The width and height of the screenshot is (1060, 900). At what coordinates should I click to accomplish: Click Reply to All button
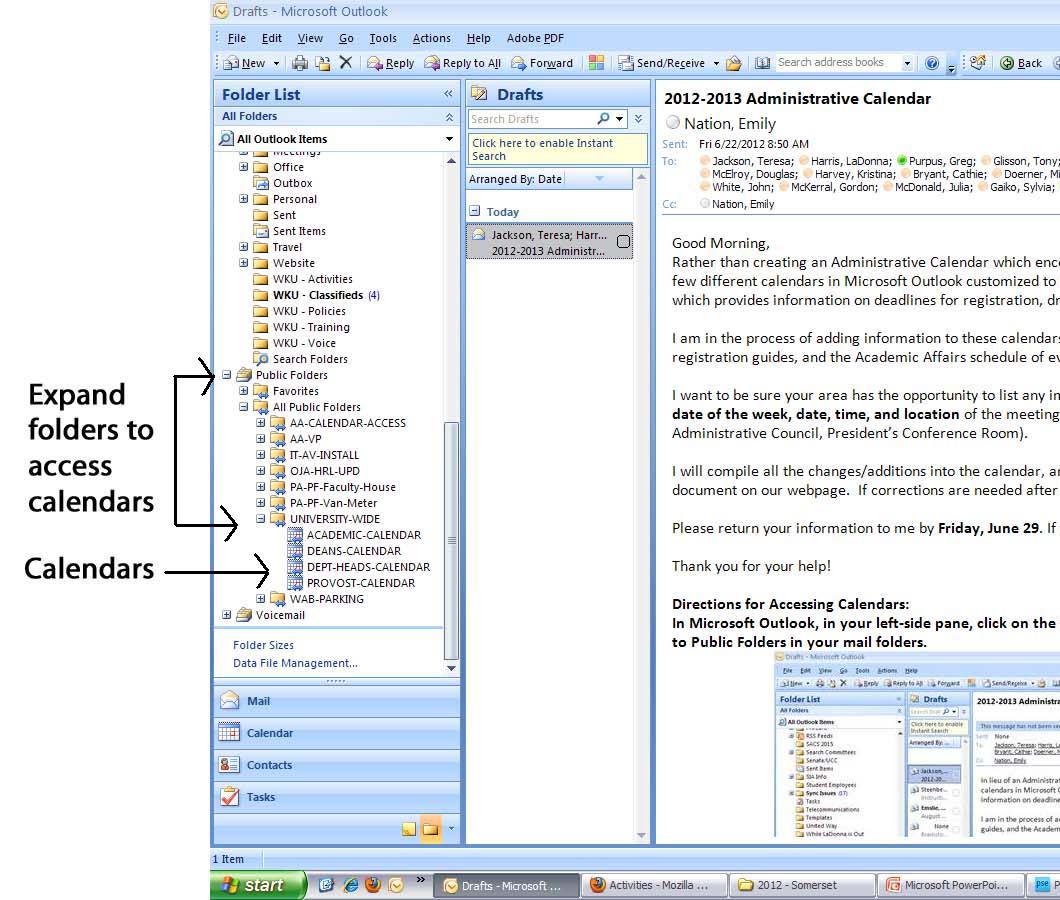tap(462, 63)
